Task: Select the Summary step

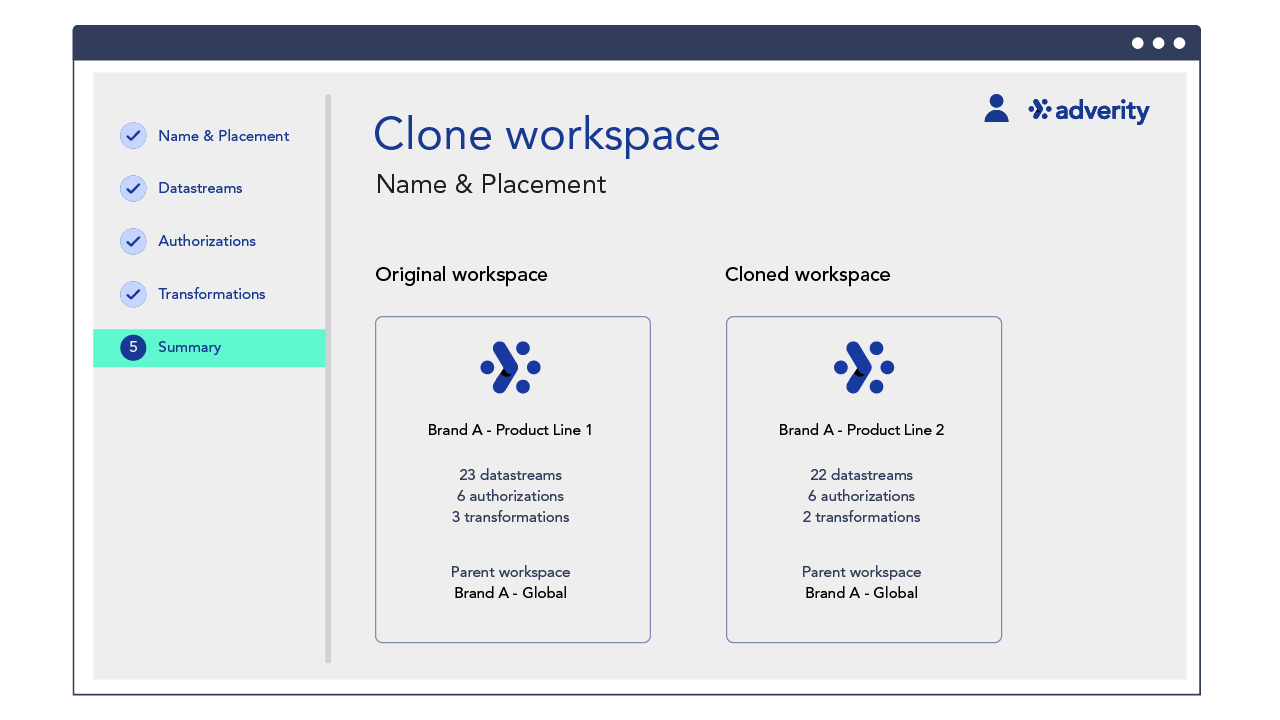Action: (209, 347)
